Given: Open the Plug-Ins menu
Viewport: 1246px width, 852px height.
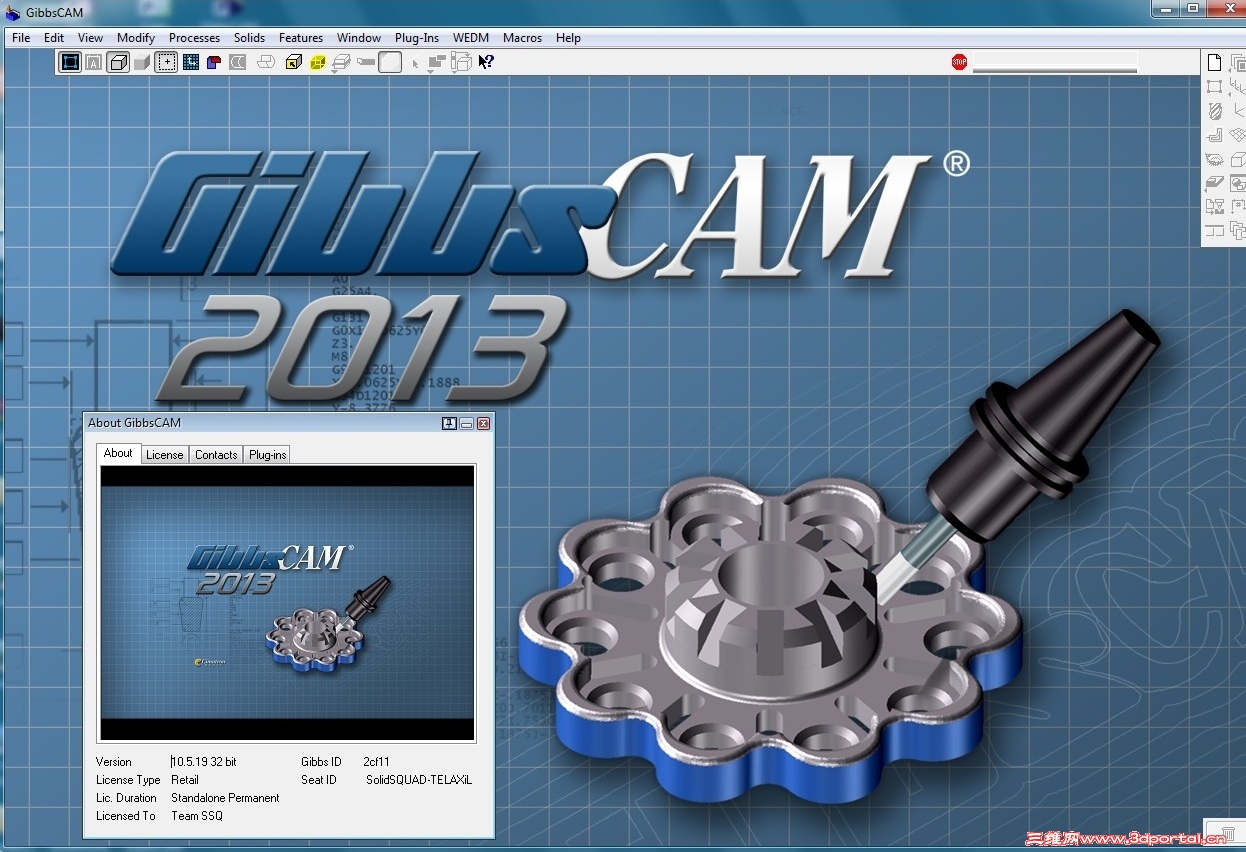Looking at the screenshot, I should pos(417,38).
